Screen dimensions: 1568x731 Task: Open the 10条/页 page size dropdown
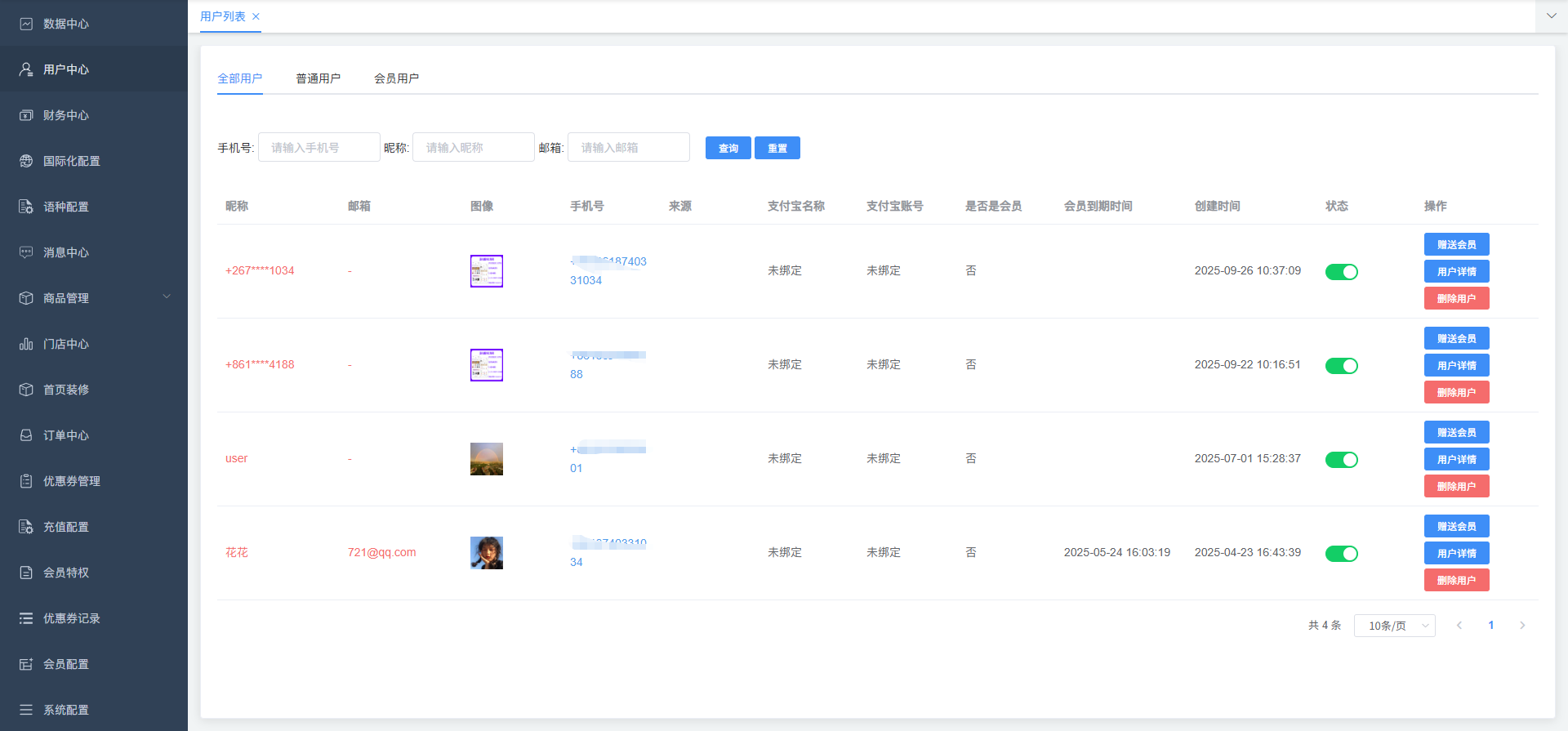pyautogui.click(x=1394, y=626)
